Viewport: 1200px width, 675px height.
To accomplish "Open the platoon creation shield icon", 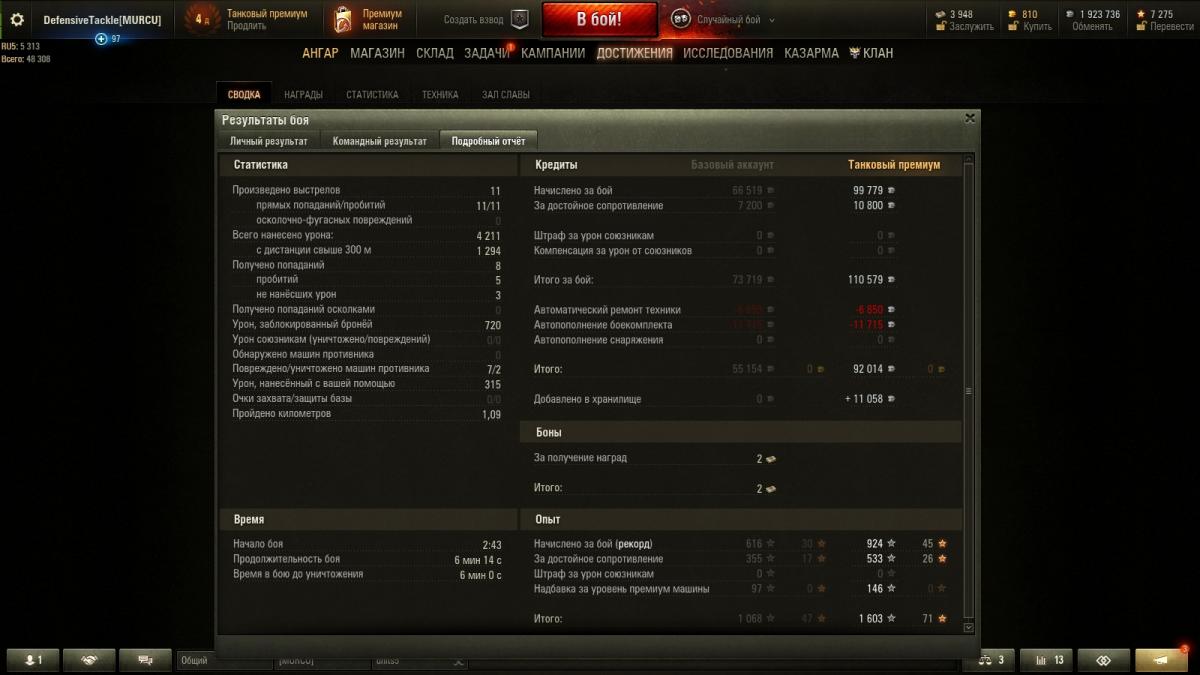I will pos(520,19).
